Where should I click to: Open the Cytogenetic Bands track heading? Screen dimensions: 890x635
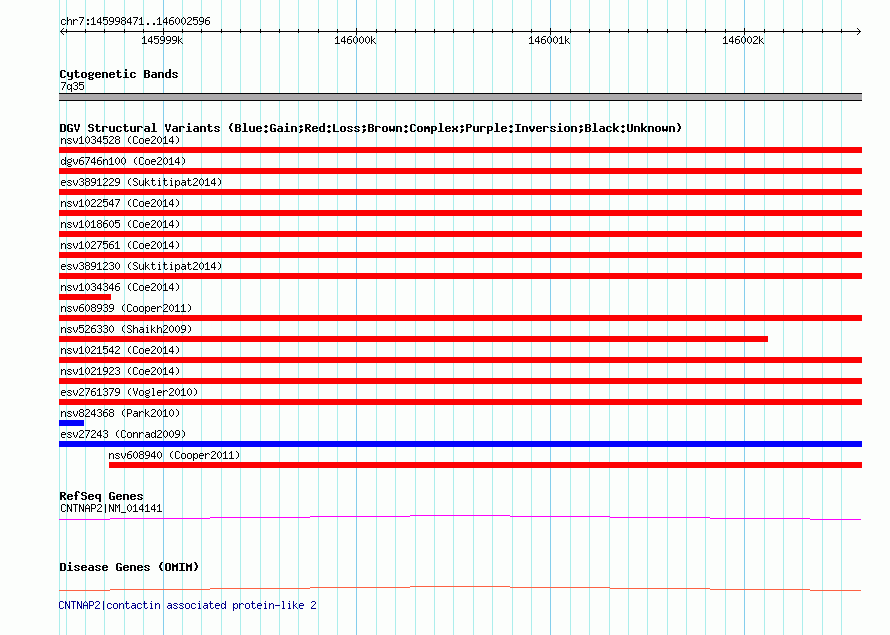pos(118,74)
